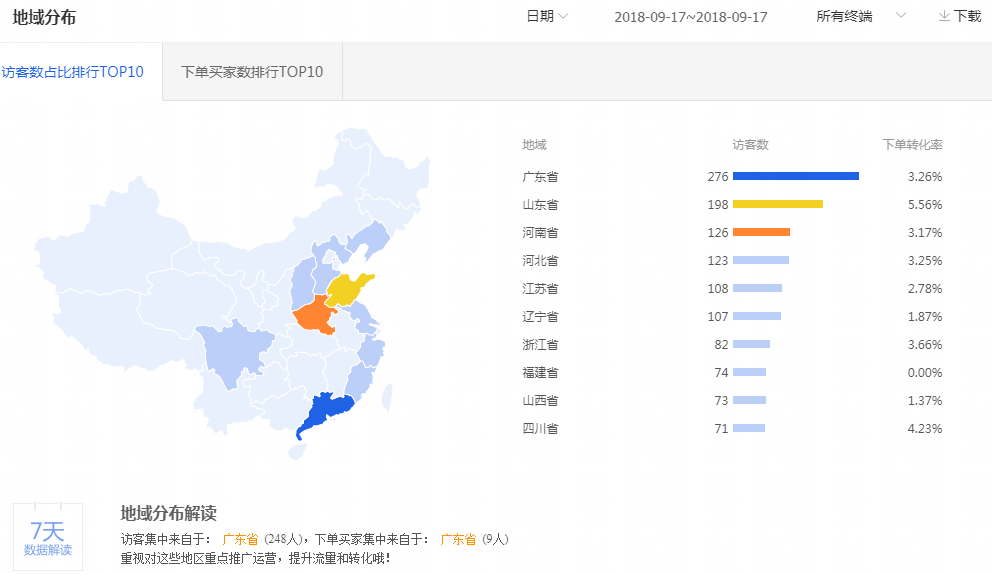Click the 四川省 visitor bar

point(749,428)
